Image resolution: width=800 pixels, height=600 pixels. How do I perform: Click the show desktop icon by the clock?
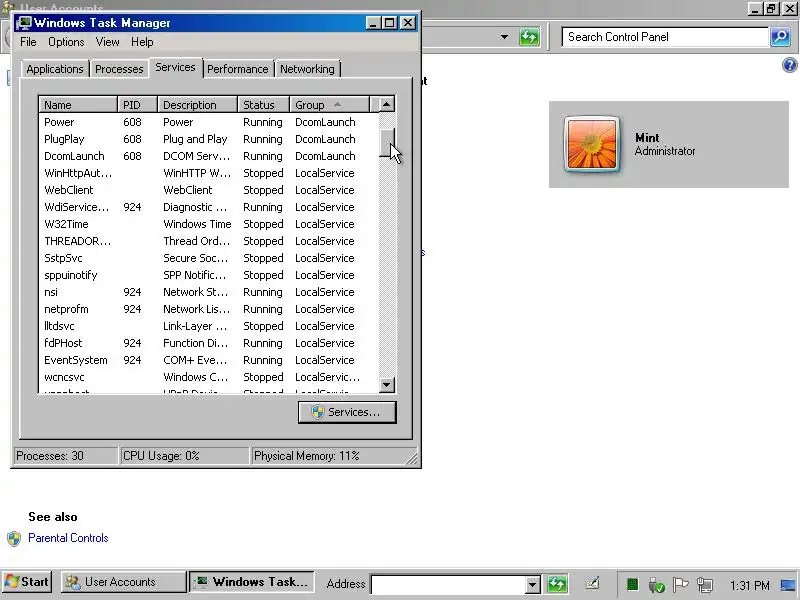788,585
